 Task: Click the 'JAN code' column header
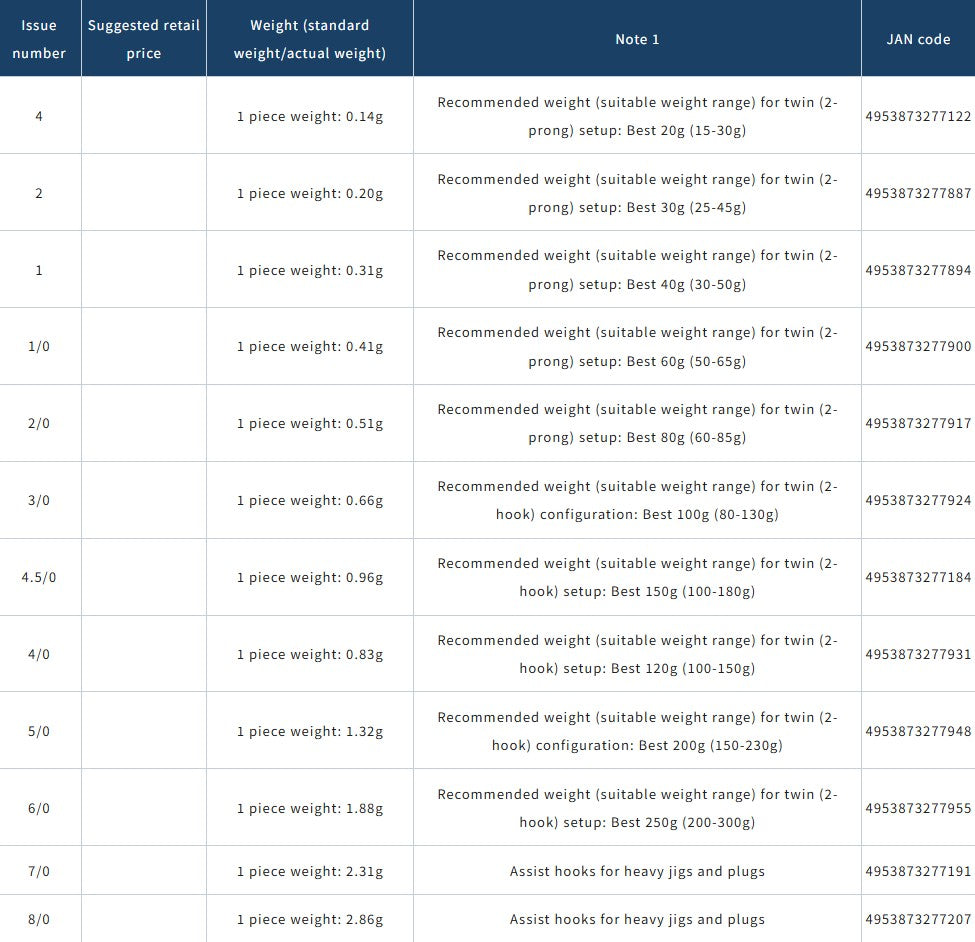click(x=918, y=39)
